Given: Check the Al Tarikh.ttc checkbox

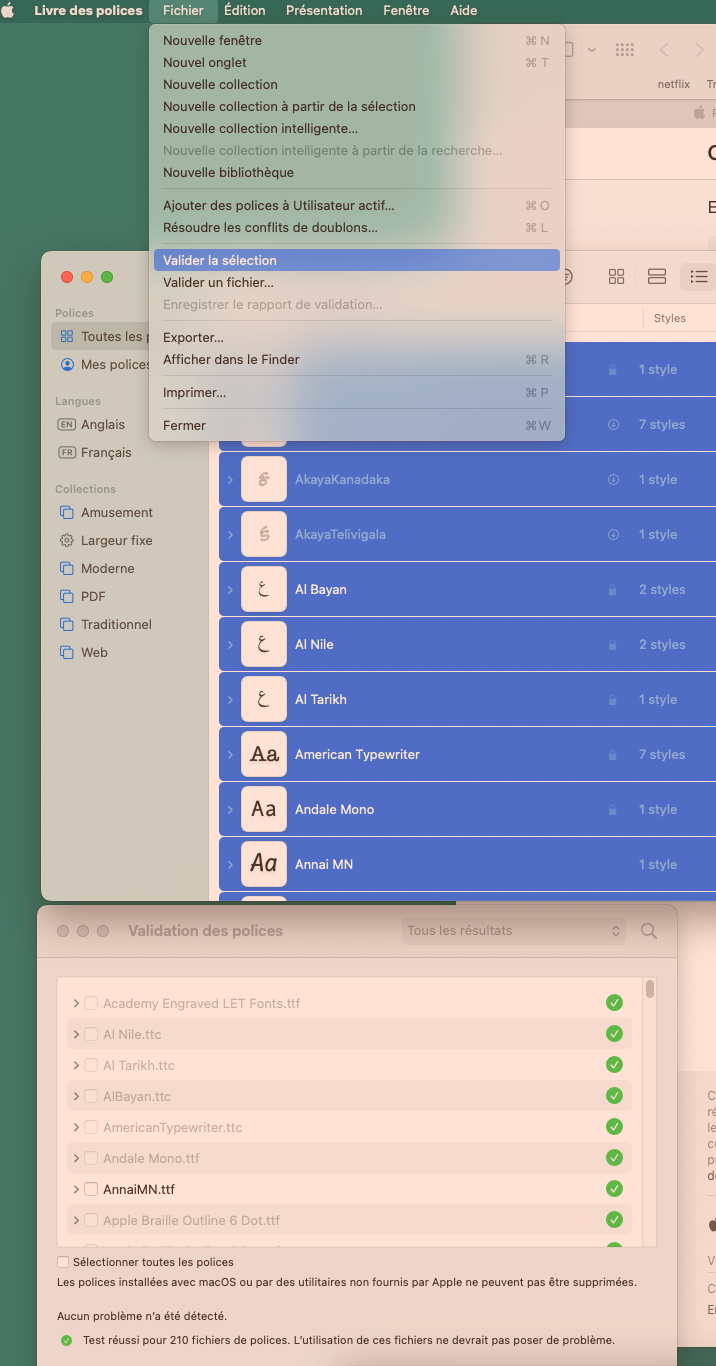Looking at the screenshot, I should tap(91, 1065).
